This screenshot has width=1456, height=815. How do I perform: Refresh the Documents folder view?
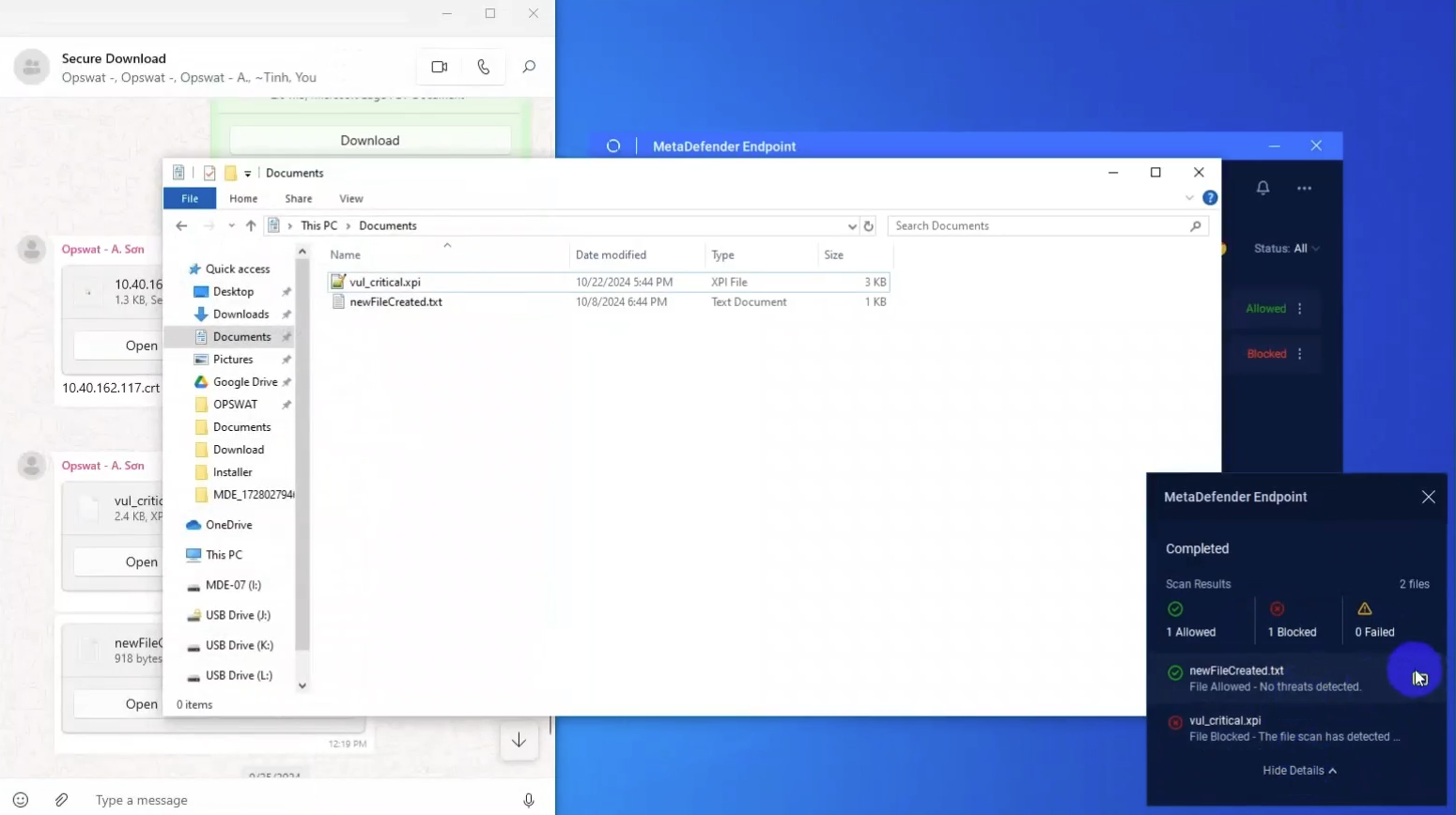(x=869, y=226)
